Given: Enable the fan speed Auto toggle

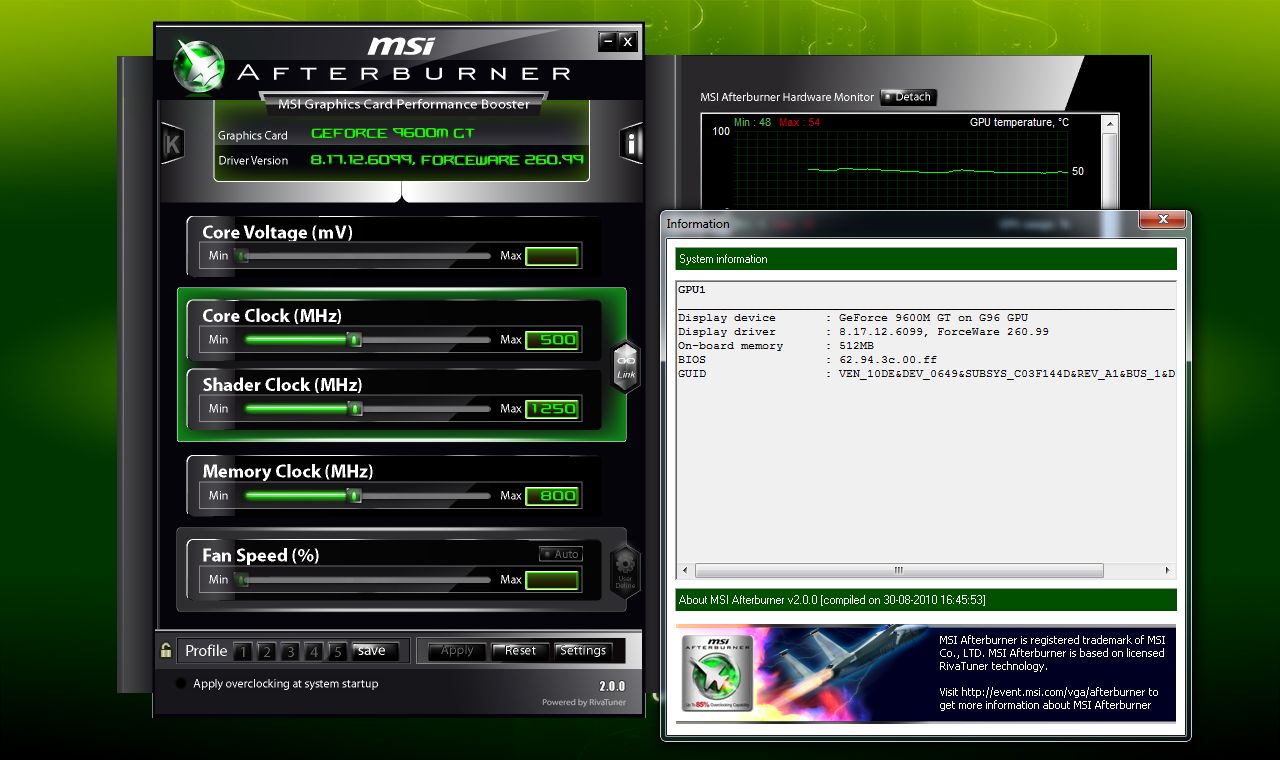Looking at the screenshot, I should click(560, 554).
